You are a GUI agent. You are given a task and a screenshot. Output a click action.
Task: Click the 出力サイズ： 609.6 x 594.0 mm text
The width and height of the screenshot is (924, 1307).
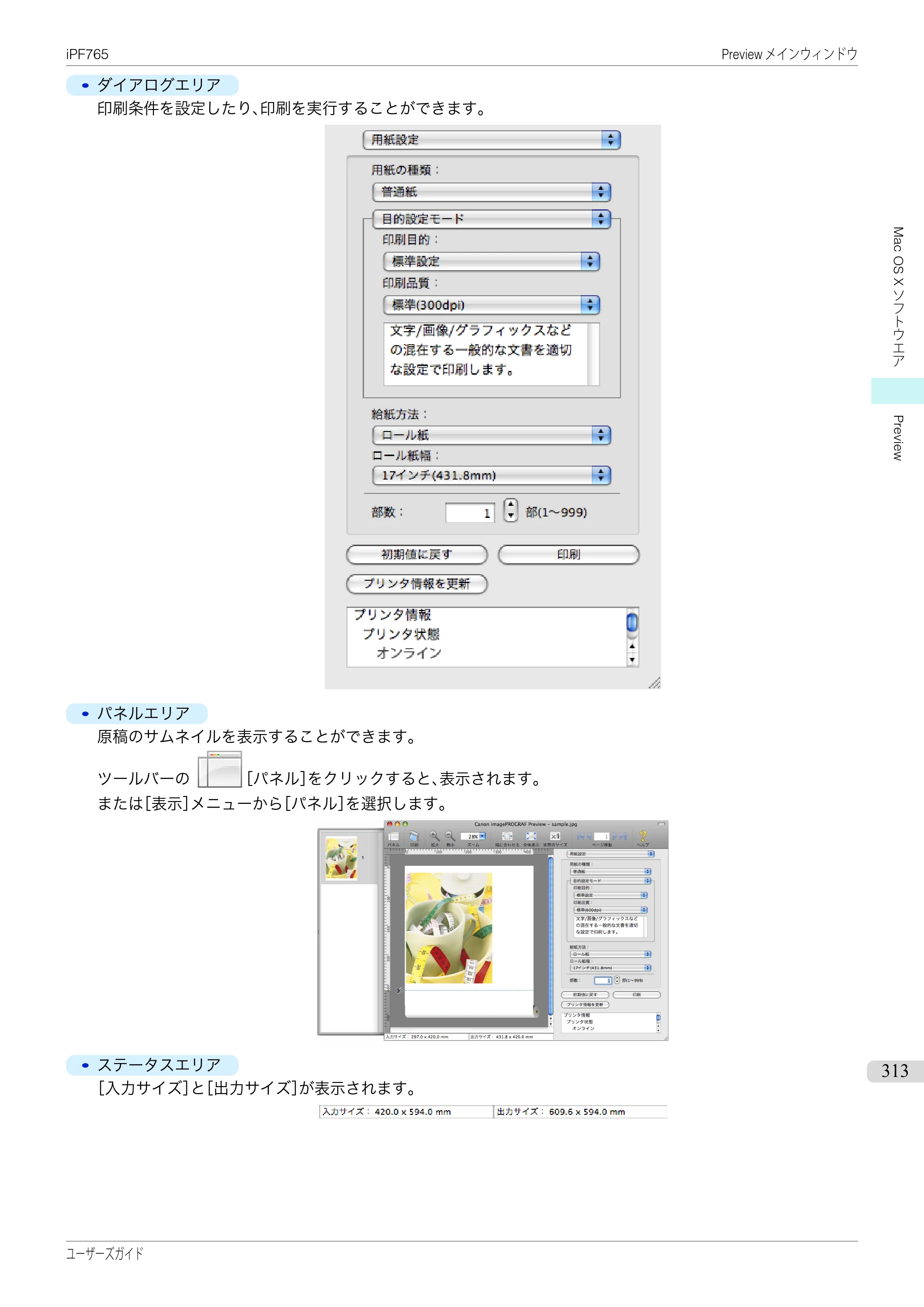point(561,1112)
